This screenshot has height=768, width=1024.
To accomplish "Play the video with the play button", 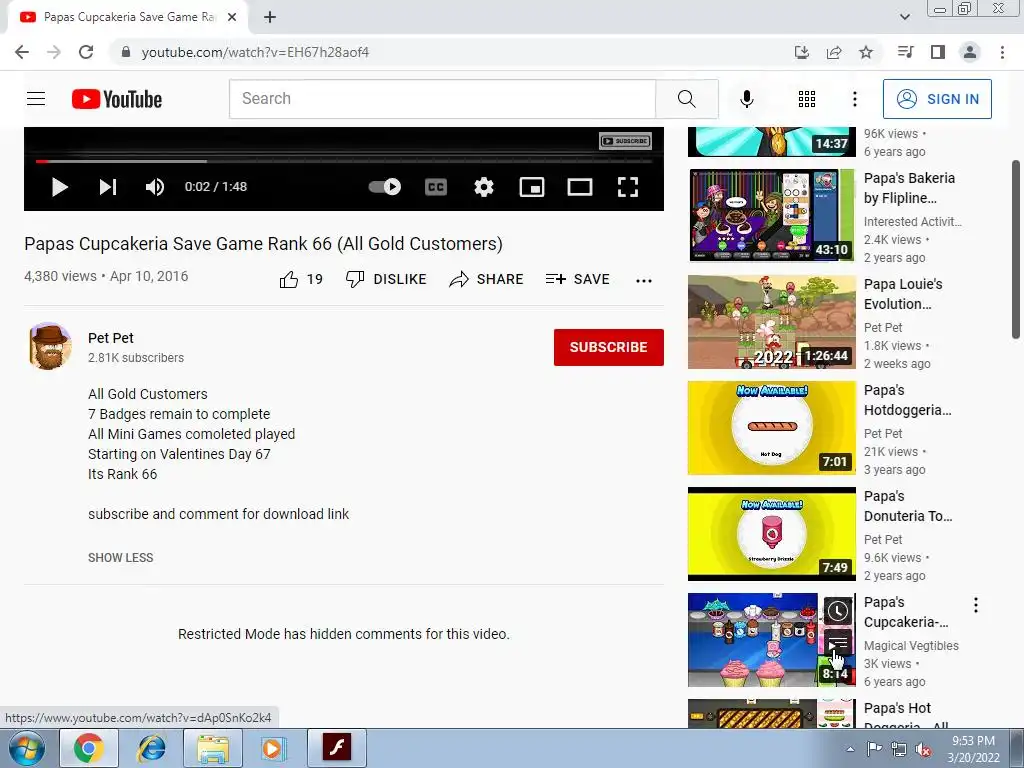I will click(59, 187).
